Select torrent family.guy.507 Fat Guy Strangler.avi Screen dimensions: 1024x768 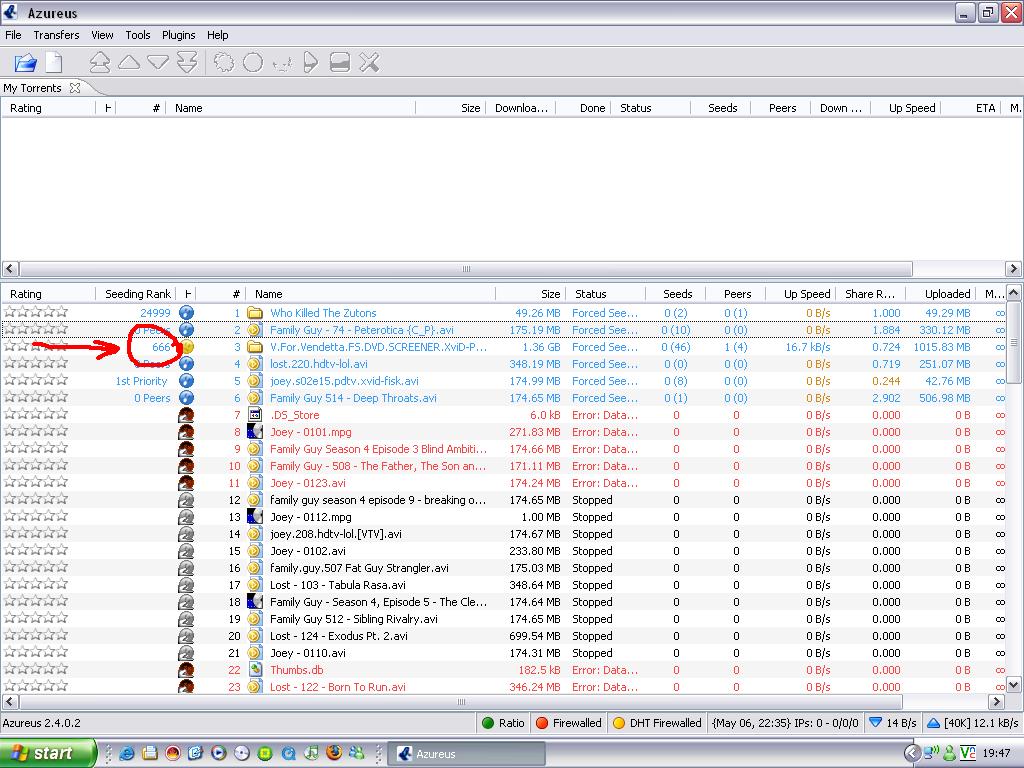tap(359, 568)
